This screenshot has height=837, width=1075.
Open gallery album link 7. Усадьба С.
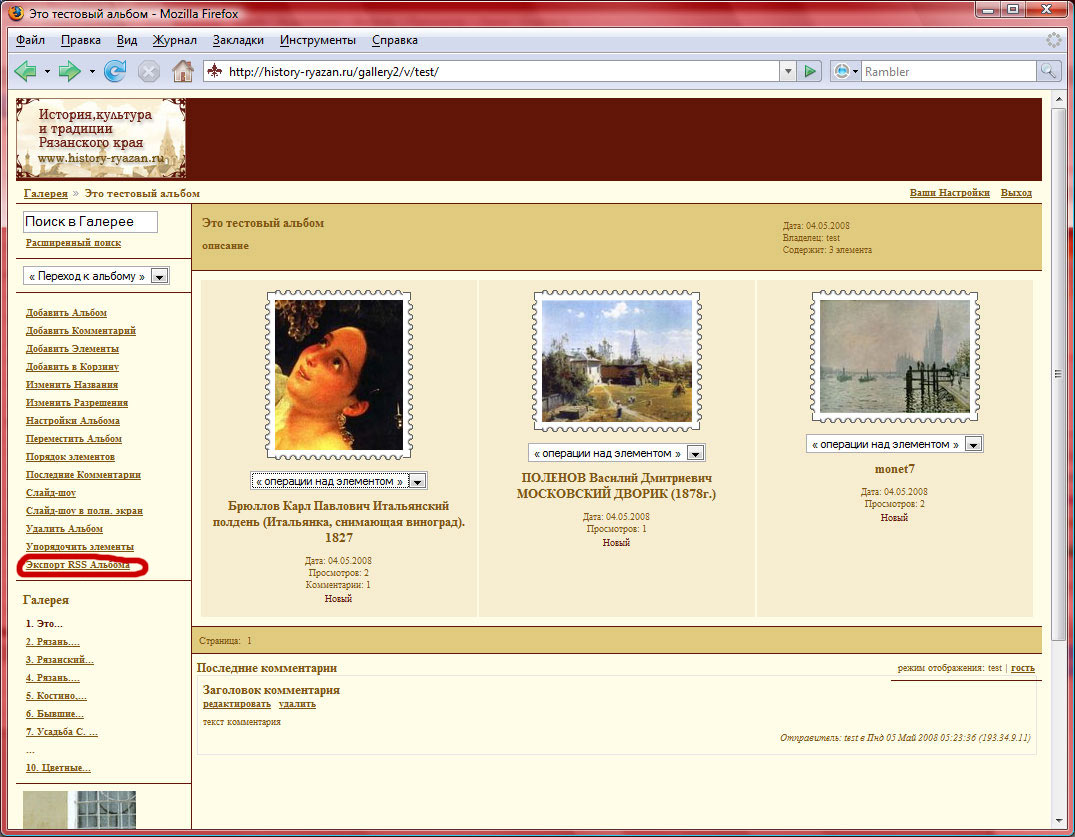tap(62, 731)
